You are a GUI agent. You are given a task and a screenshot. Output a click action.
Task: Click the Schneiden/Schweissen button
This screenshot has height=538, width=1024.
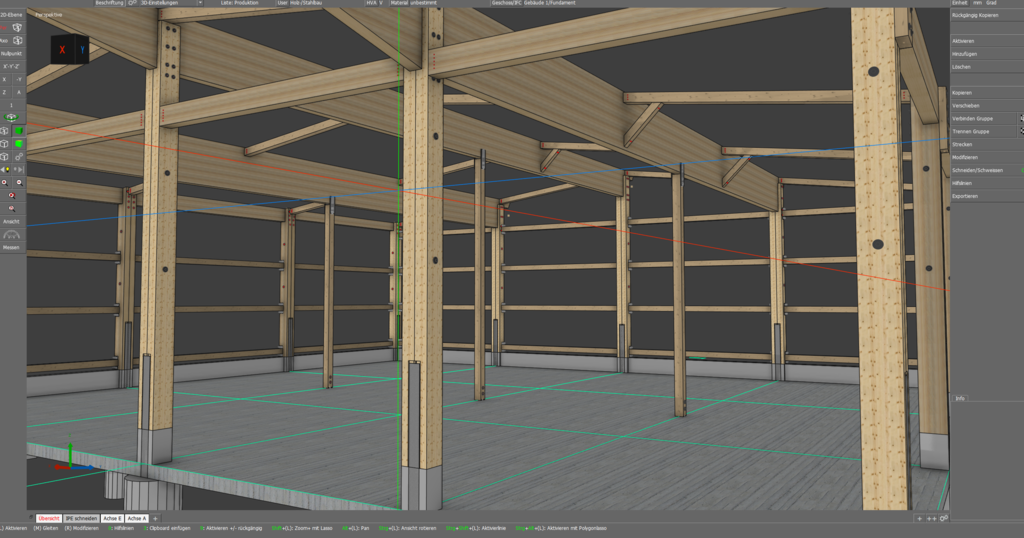tap(978, 170)
